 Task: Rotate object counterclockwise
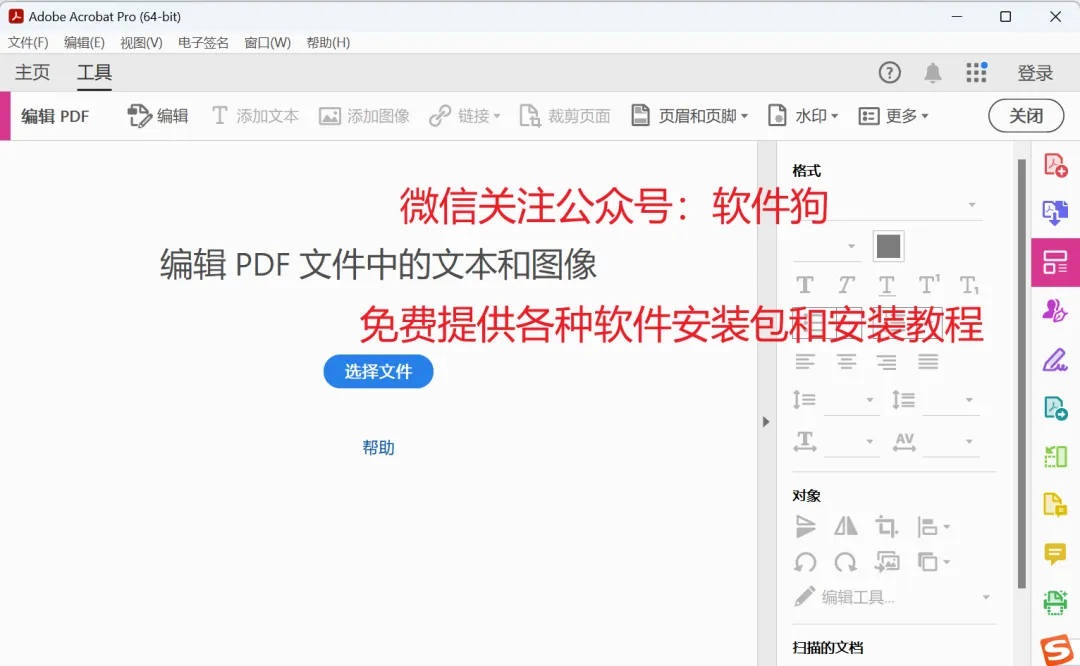tap(805, 562)
